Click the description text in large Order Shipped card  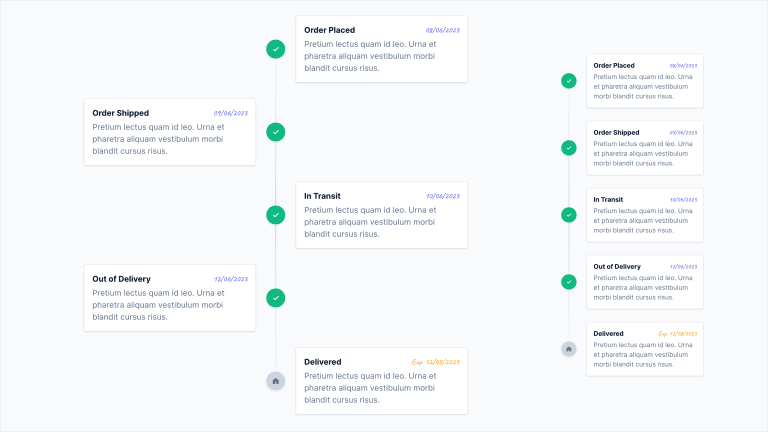(158, 139)
